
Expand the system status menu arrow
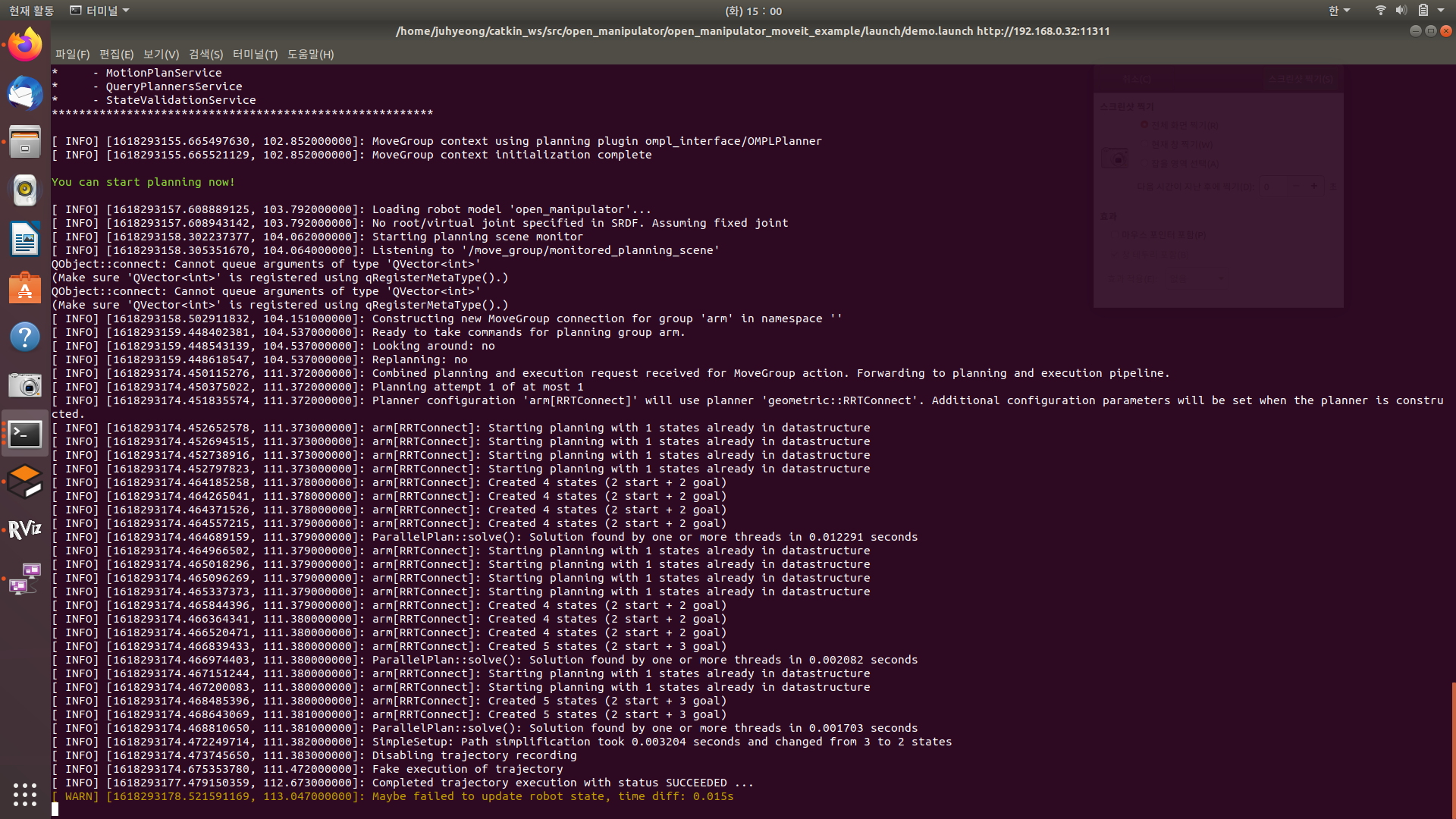(x=1441, y=11)
